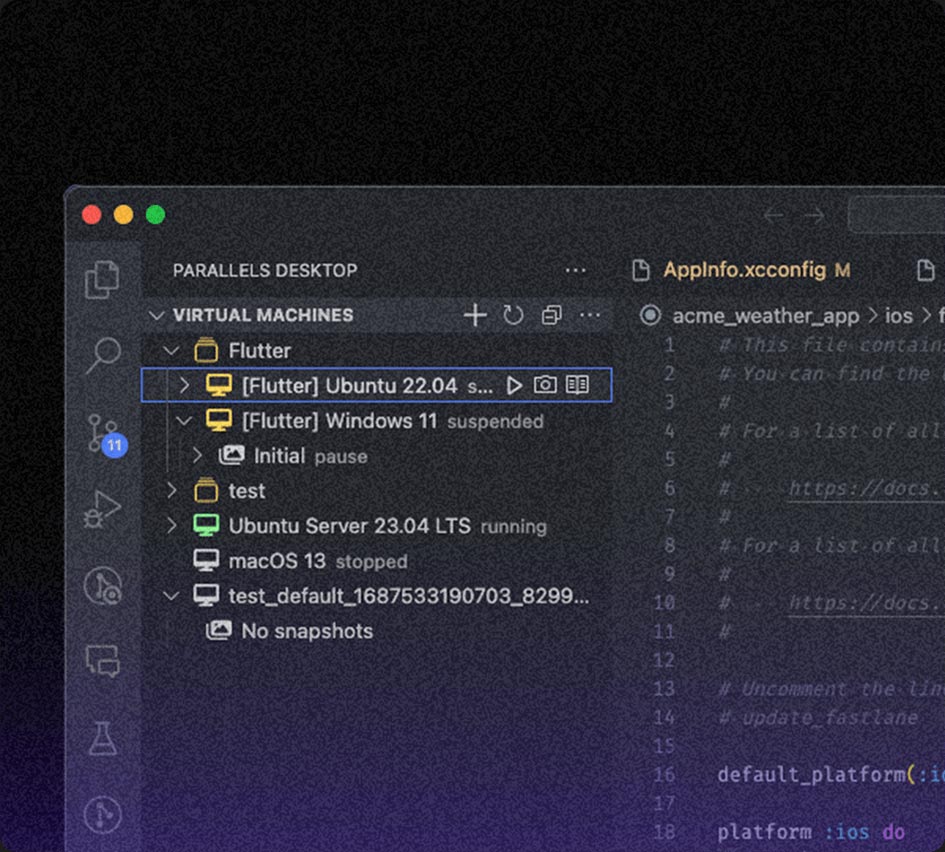
Task: Click ios in the breadcrumb navigation path
Action: 899,315
